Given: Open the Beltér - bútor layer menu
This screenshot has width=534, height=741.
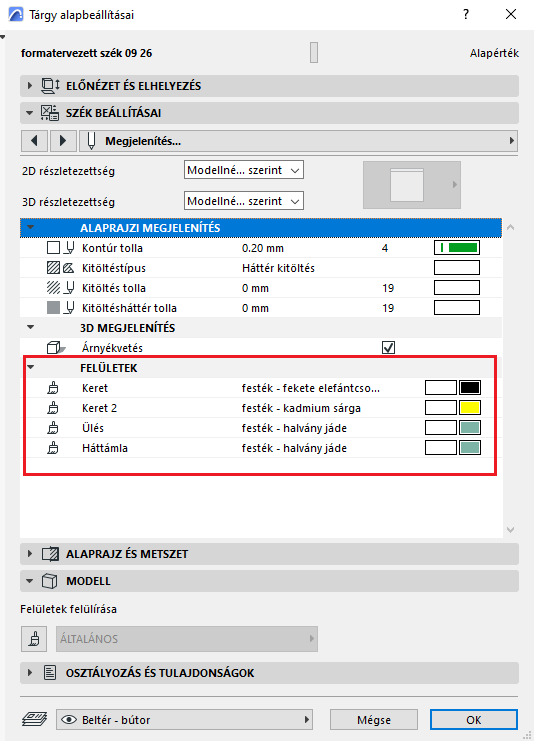Looking at the screenshot, I should 184,720.
